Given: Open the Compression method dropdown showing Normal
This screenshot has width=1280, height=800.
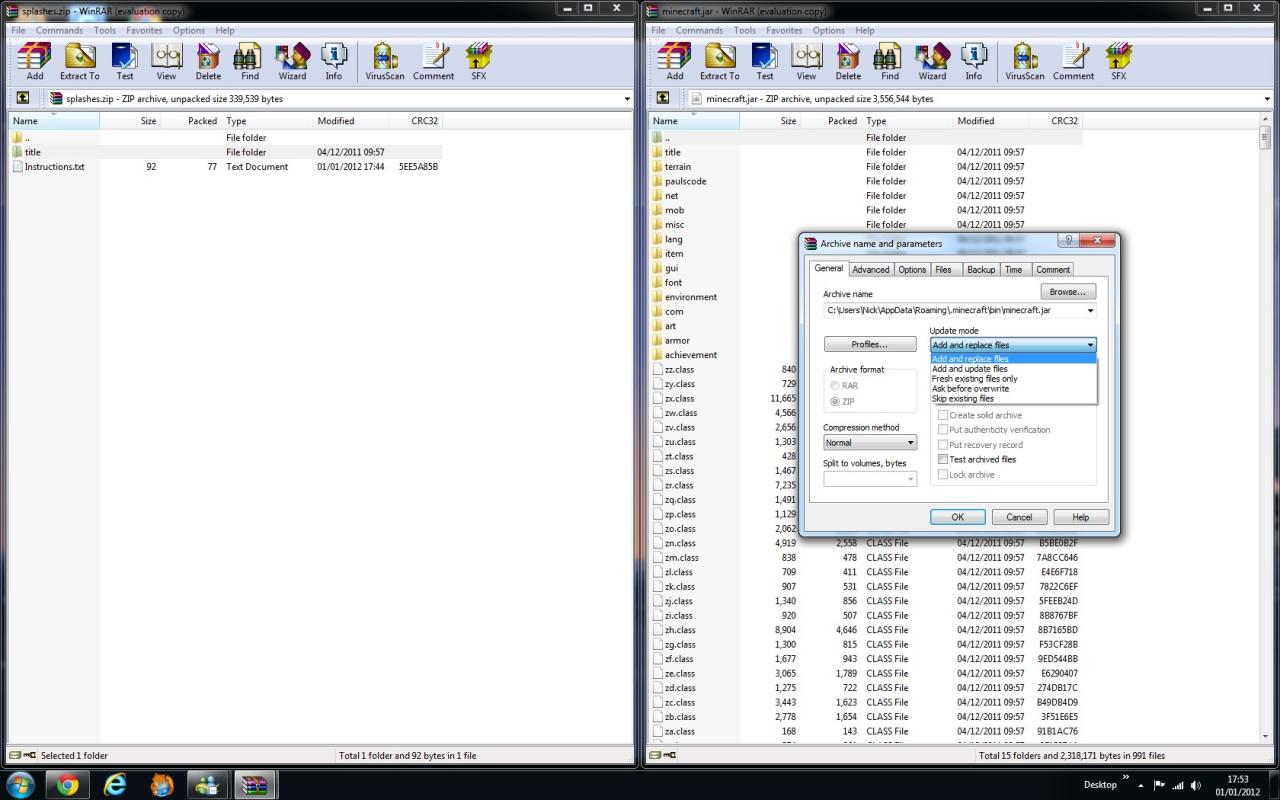Looking at the screenshot, I should coord(869,443).
